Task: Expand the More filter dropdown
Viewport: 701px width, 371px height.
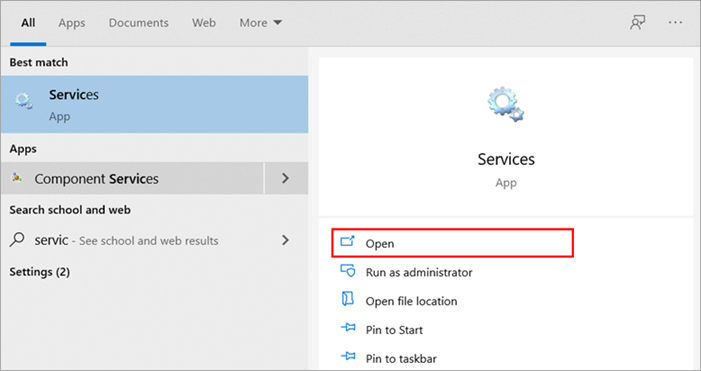Action: point(261,23)
